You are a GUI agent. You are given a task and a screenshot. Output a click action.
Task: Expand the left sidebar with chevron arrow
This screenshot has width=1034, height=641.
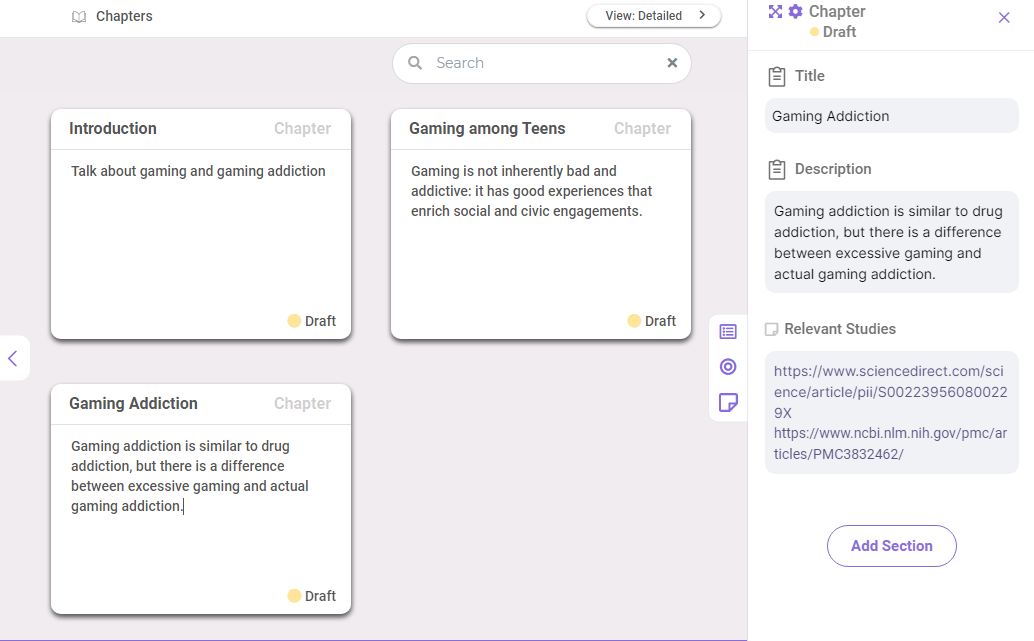coord(13,358)
